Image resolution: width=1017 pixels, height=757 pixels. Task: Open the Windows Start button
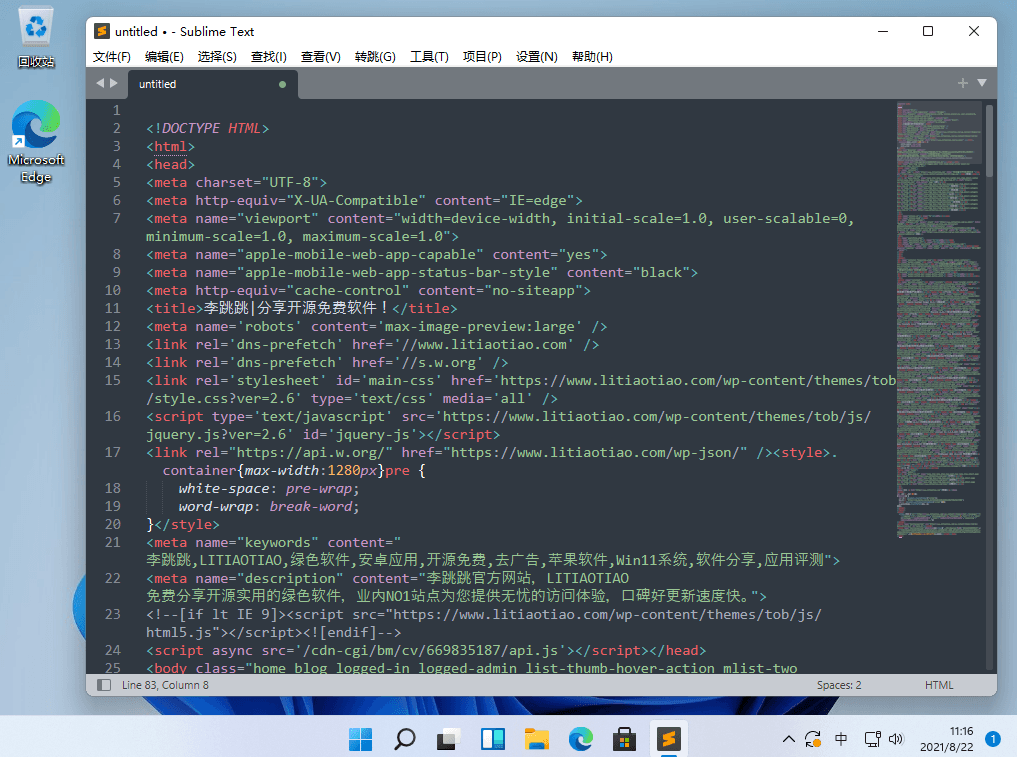pos(361,739)
